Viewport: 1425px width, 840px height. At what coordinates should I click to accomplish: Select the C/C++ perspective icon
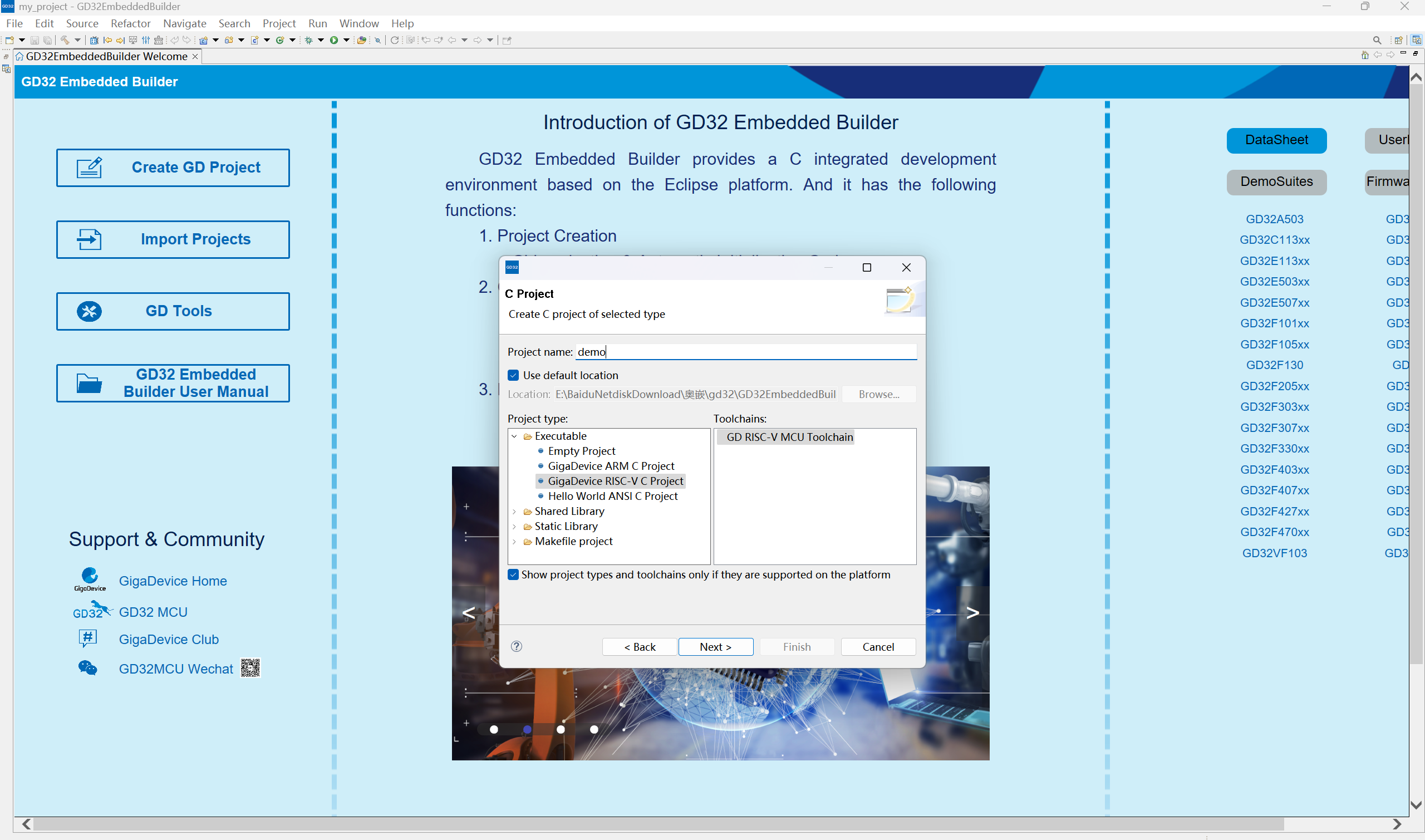click(1416, 40)
